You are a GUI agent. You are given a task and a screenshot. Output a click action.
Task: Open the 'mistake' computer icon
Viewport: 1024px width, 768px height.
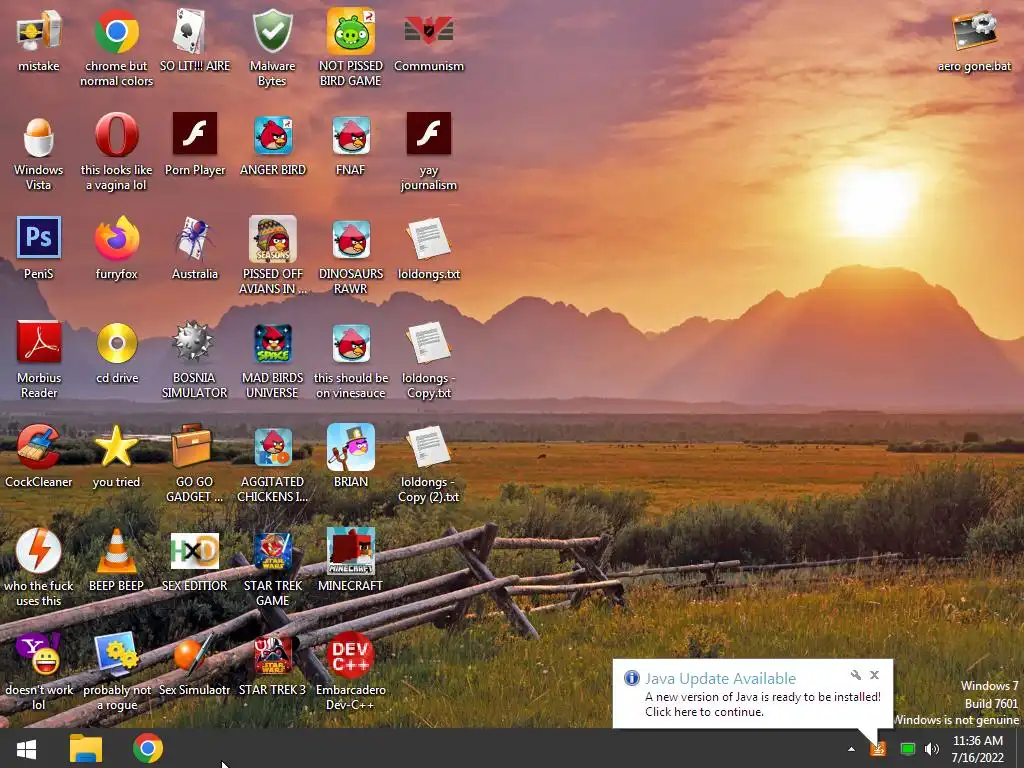coord(39,31)
